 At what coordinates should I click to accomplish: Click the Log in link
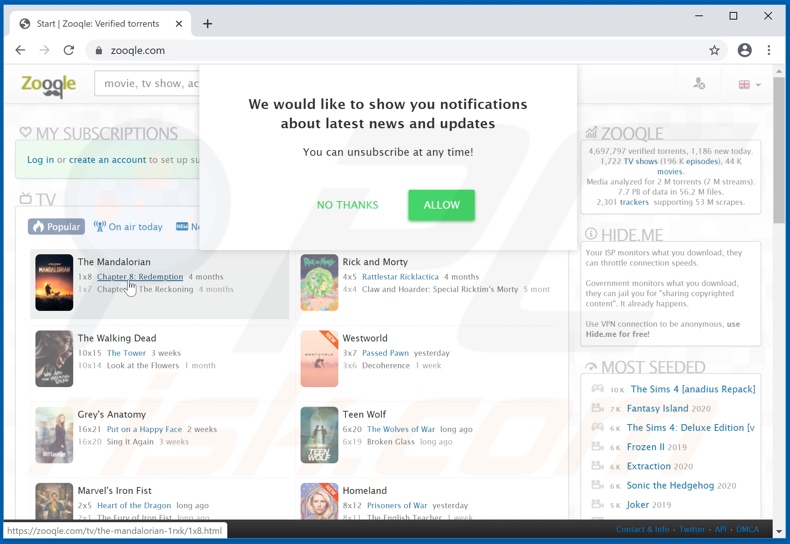click(40, 160)
